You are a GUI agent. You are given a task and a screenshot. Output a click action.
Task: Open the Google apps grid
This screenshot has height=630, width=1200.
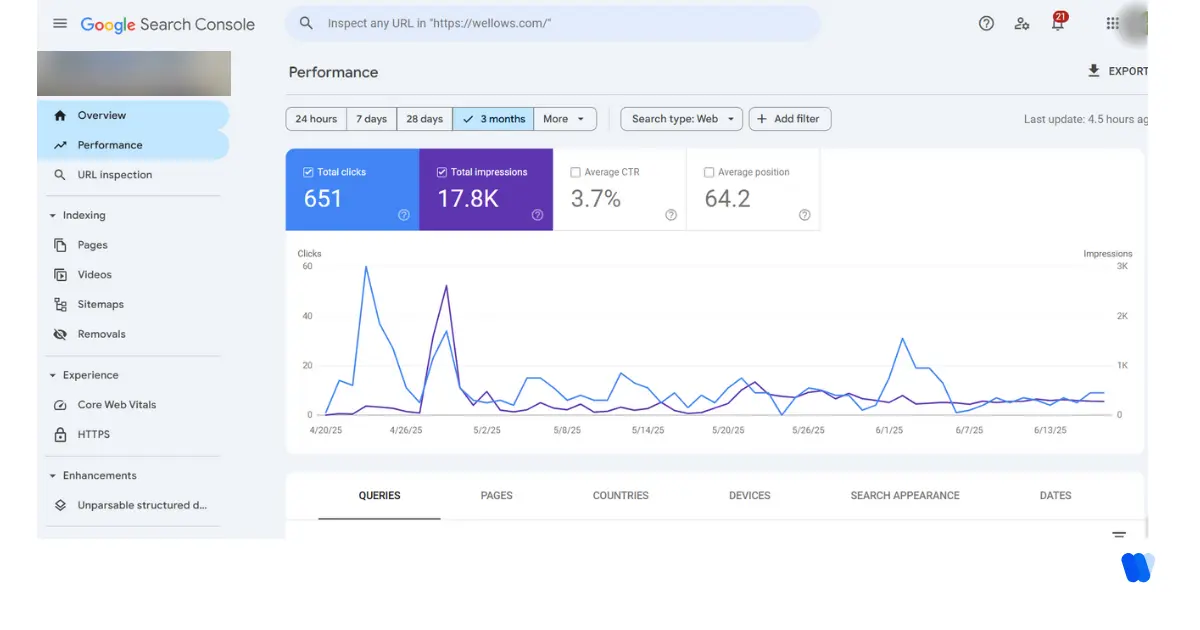1112,23
